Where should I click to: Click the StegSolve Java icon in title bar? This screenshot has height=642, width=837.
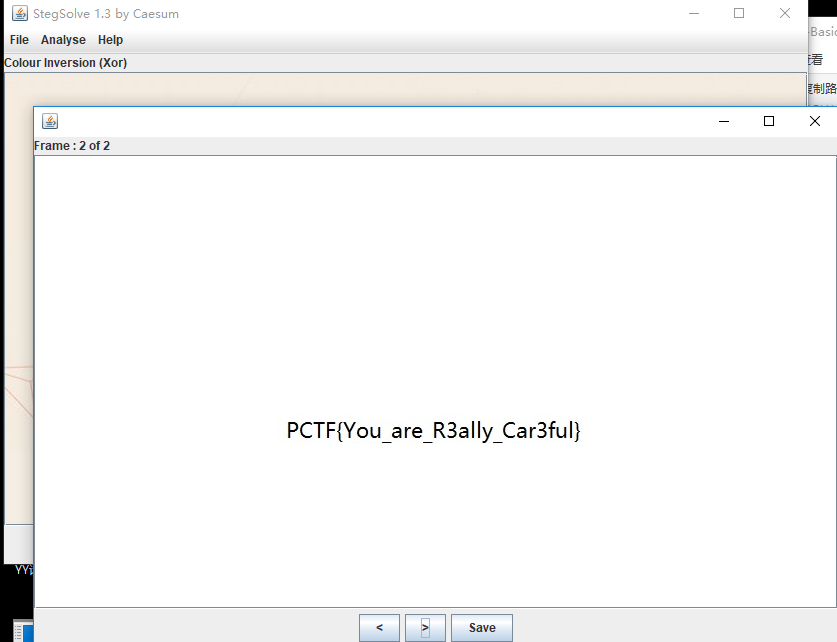click(x=19, y=14)
